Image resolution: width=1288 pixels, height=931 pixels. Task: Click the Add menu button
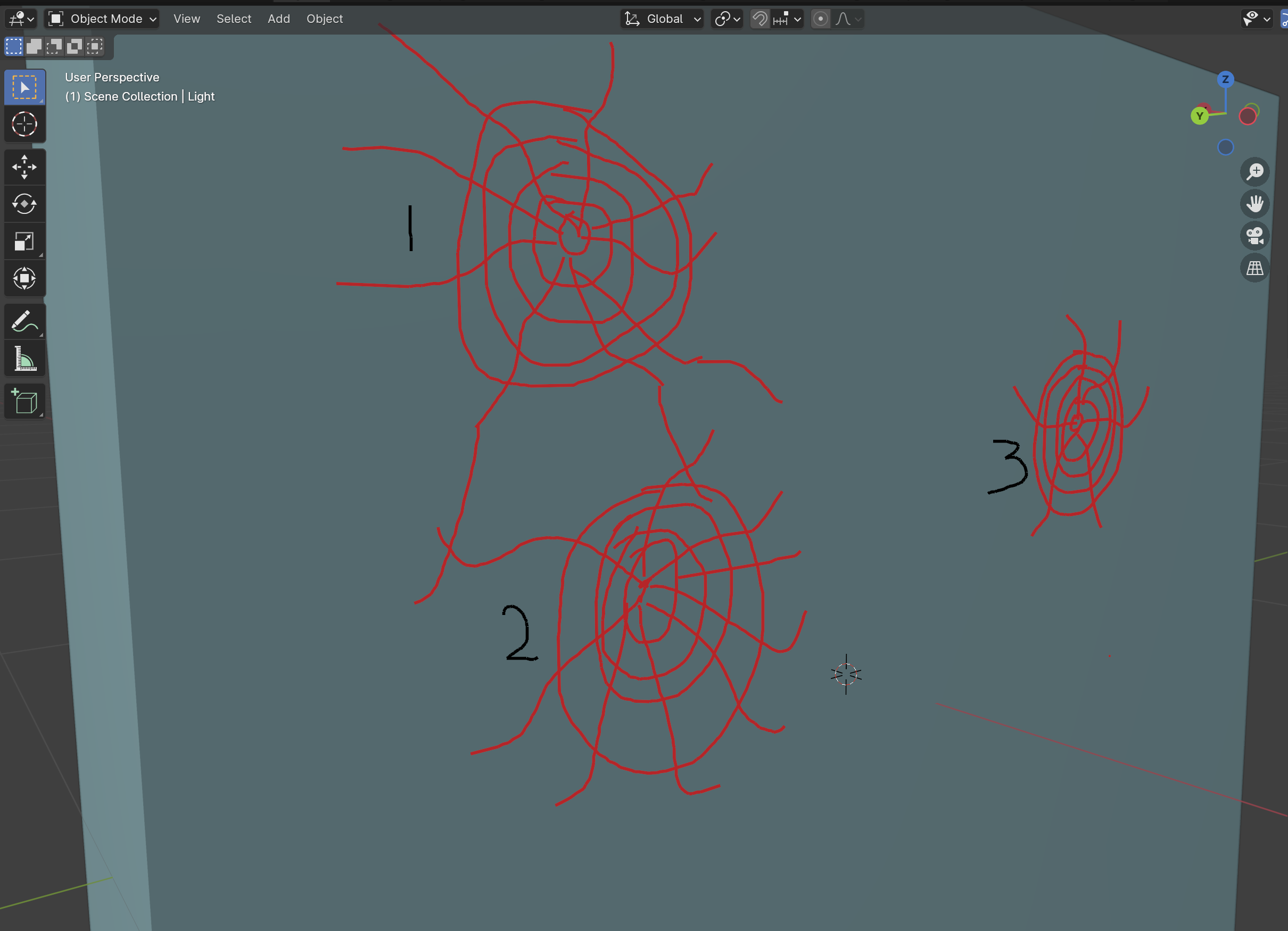277,18
